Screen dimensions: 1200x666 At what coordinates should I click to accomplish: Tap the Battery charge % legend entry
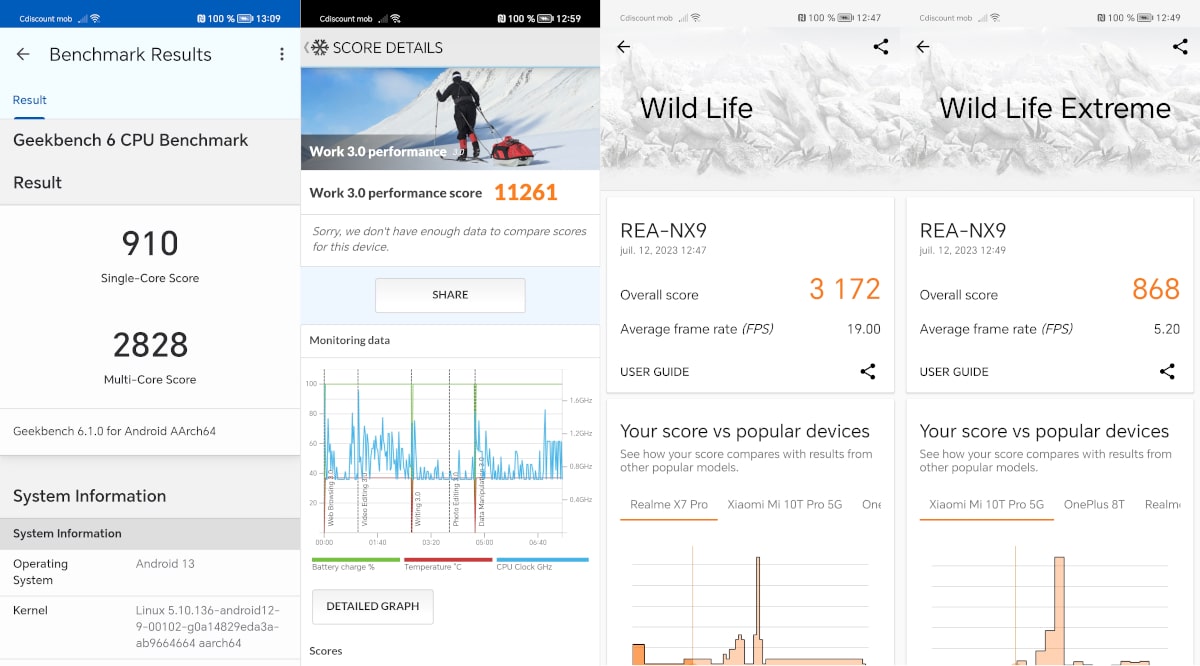tap(355, 564)
